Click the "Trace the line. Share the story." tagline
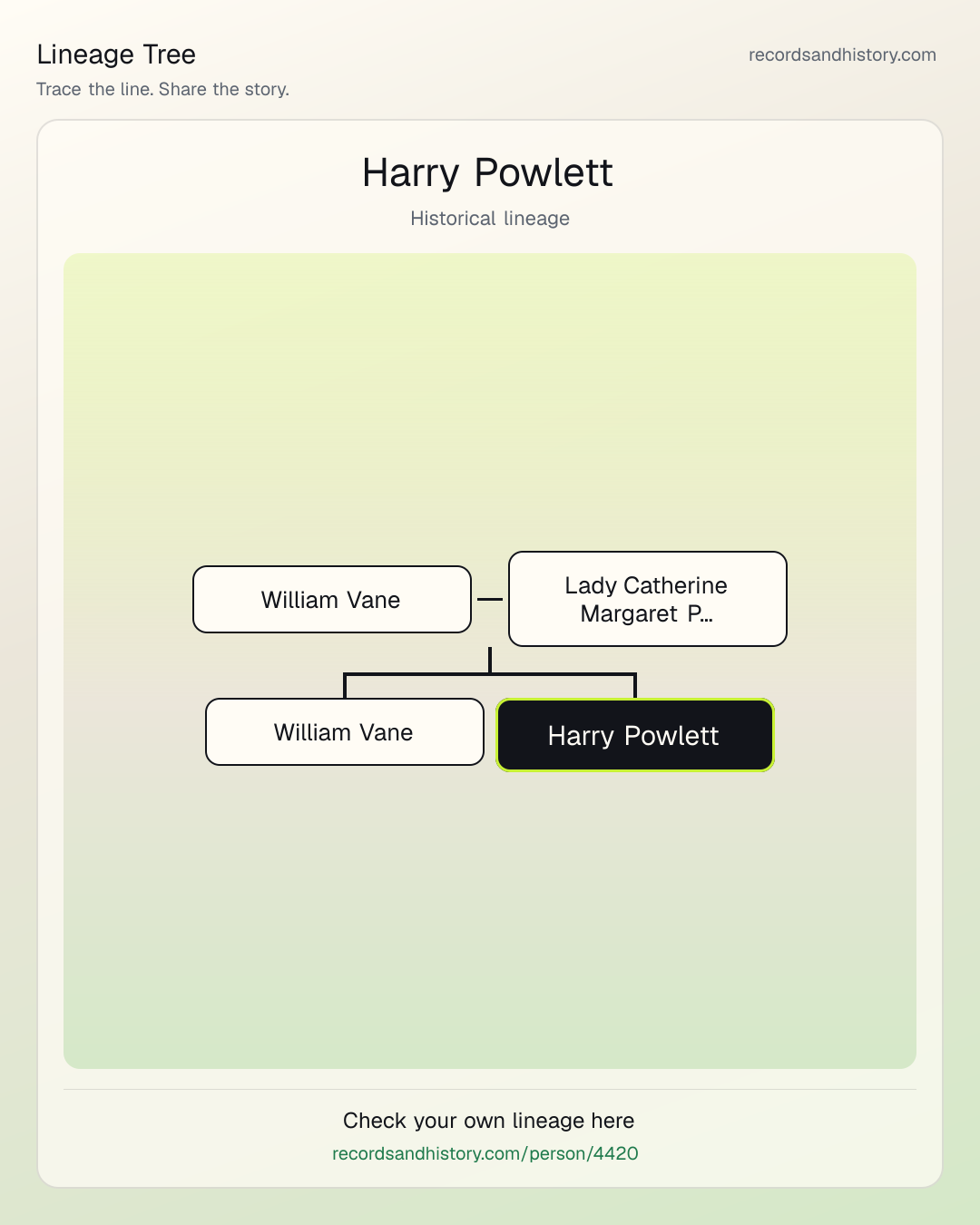Viewport: 980px width, 1225px height. [163, 89]
